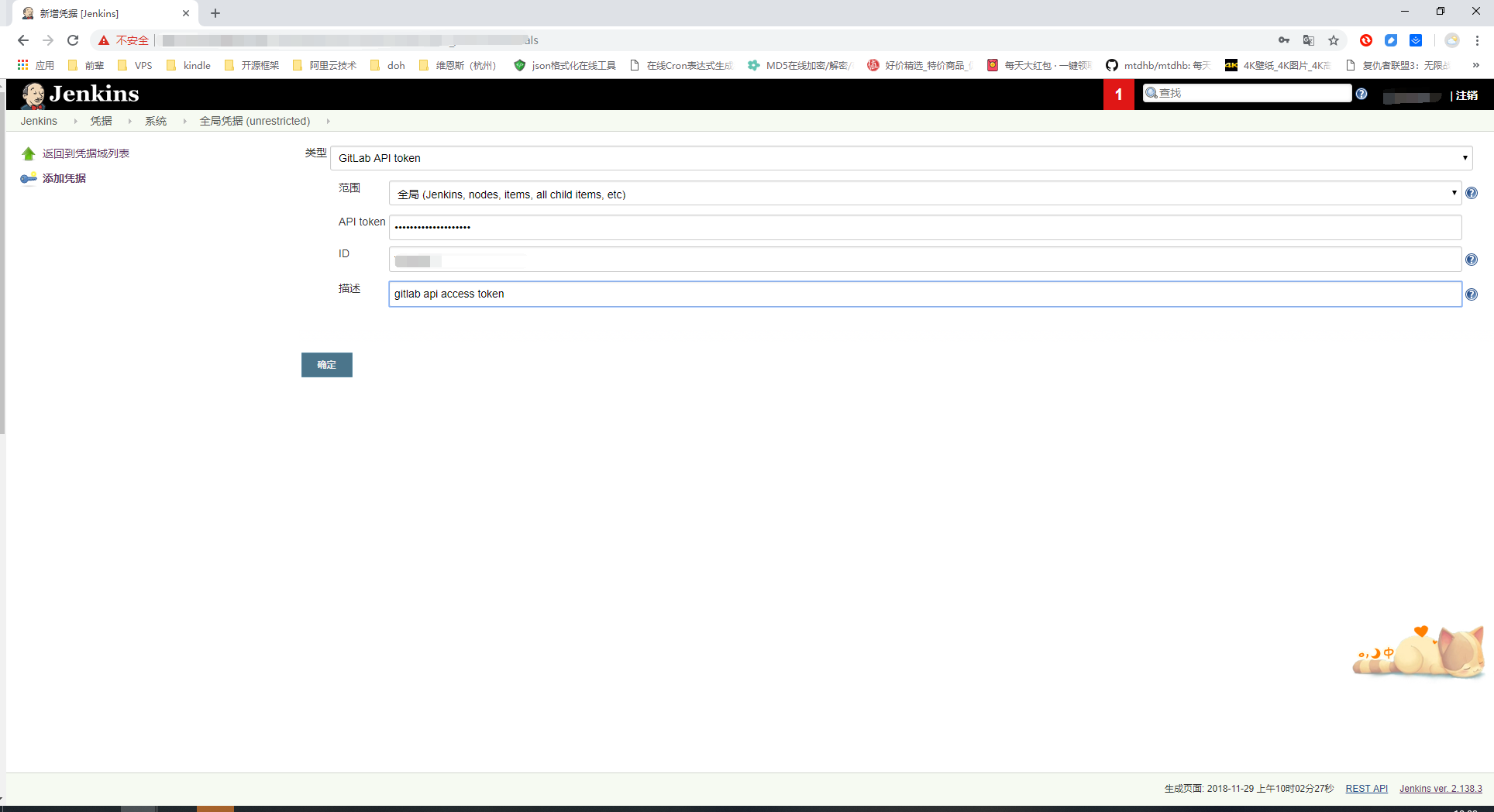Open the red notification badge showing 1

click(x=1118, y=94)
